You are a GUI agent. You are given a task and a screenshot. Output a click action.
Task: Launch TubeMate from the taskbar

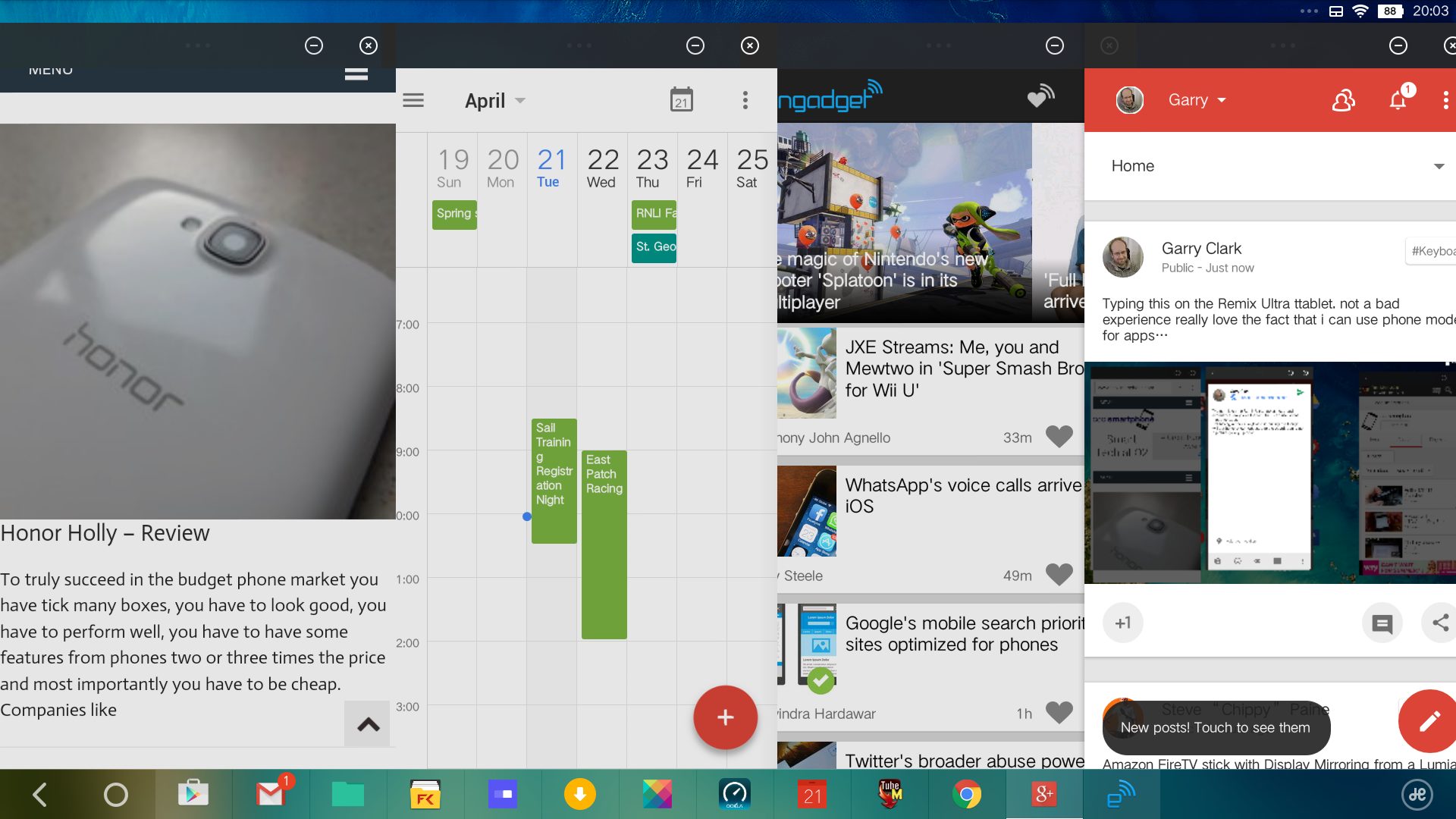(890, 794)
